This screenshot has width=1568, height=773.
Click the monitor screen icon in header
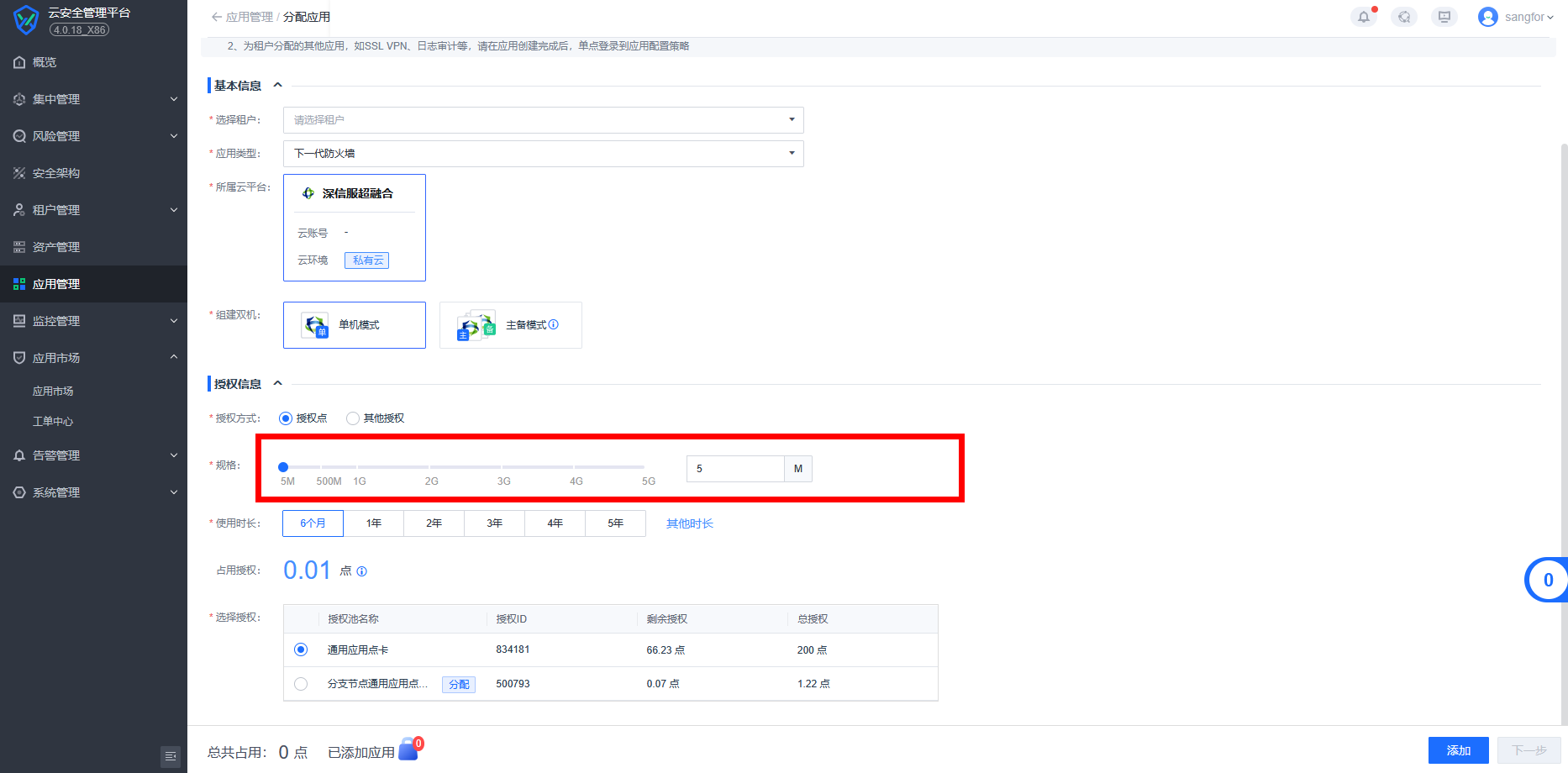[1444, 17]
